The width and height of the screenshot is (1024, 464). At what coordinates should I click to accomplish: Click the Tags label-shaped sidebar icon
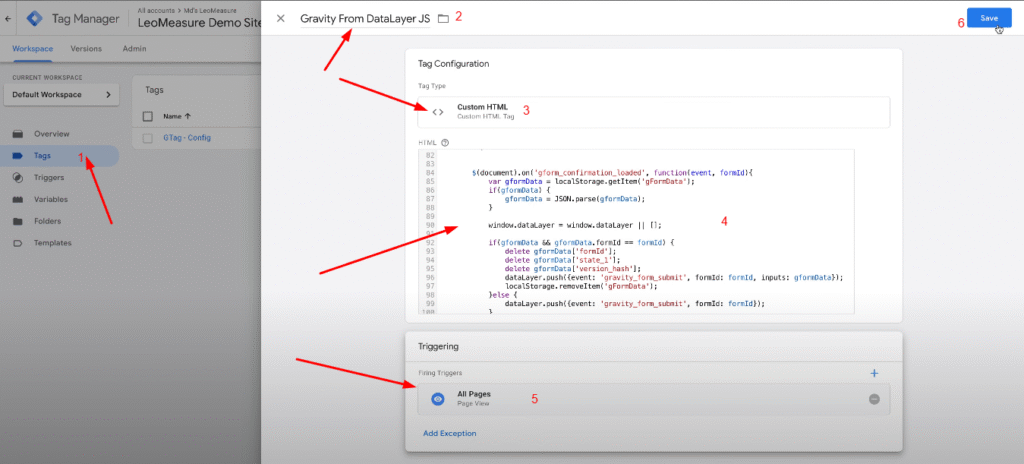click(18, 156)
